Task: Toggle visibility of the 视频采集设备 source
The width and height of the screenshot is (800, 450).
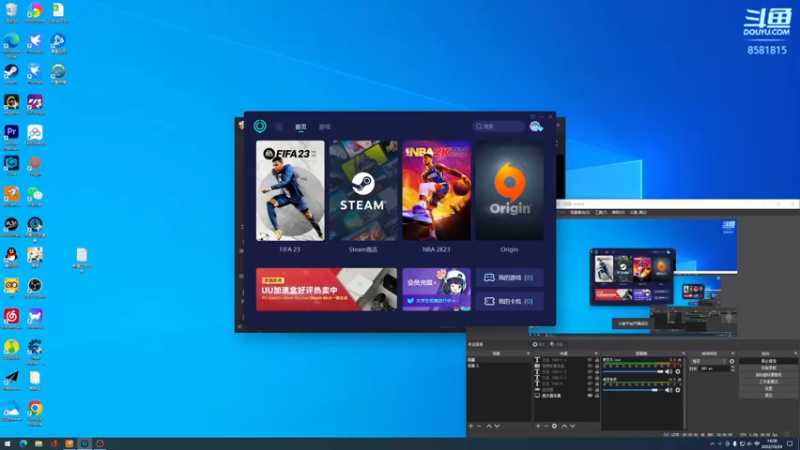Action: pyautogui.click(x=590, y=366)
